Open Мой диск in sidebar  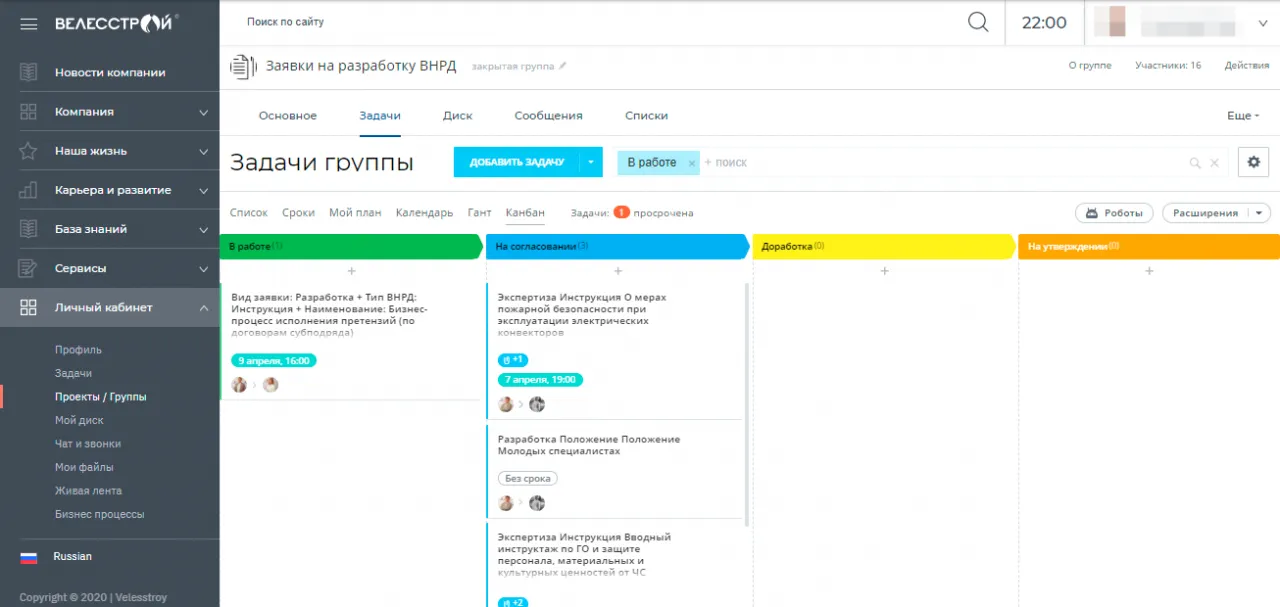(x=79, y=420)
